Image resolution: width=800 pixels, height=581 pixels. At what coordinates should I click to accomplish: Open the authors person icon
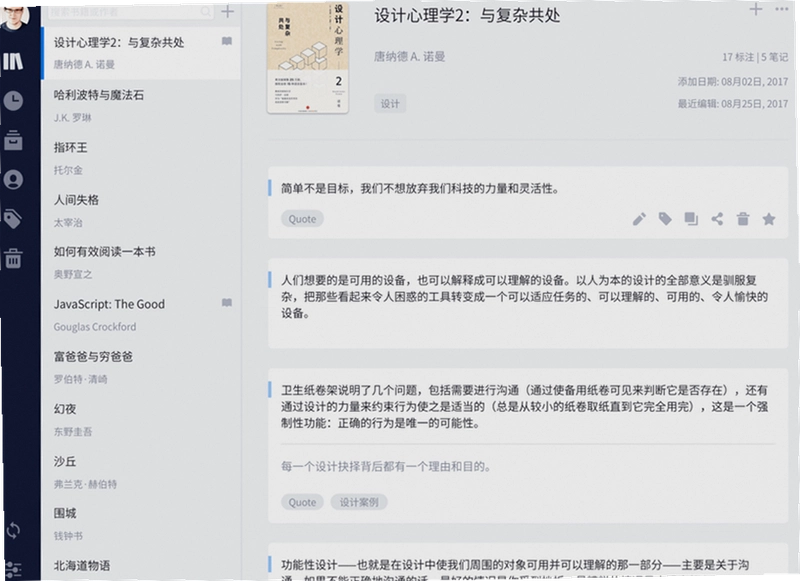(13, 180)
